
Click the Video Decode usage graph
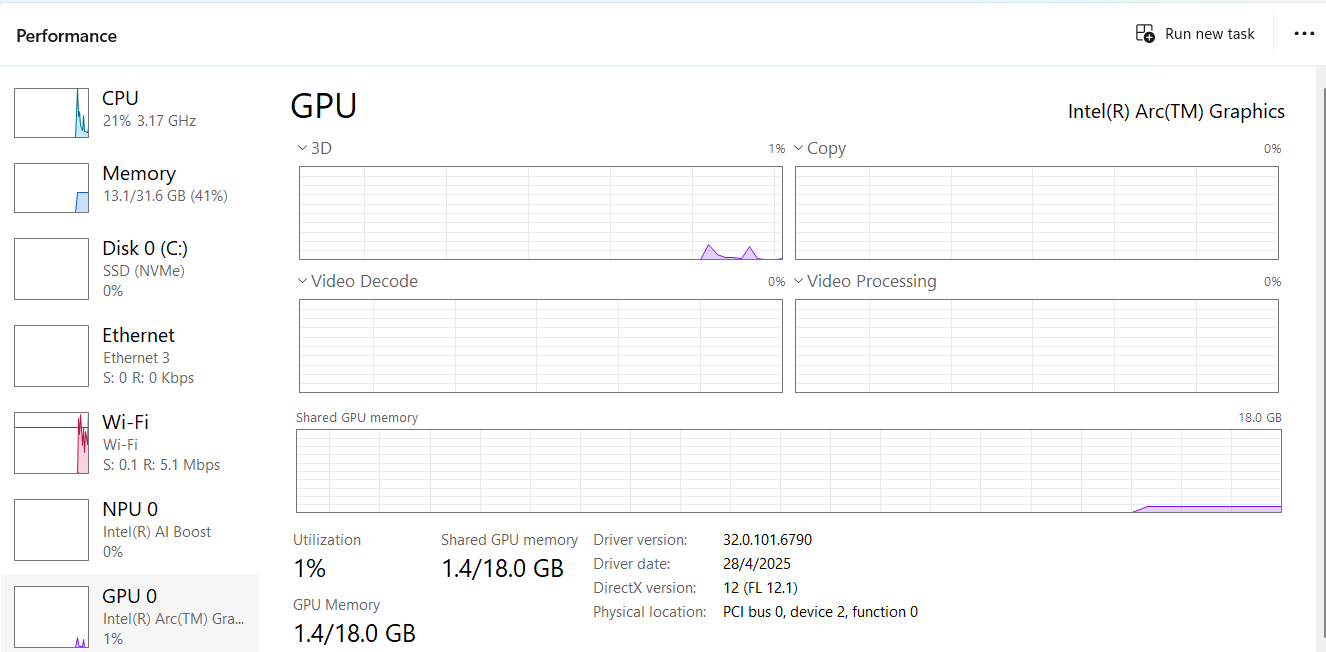click(x=541, y=346)
